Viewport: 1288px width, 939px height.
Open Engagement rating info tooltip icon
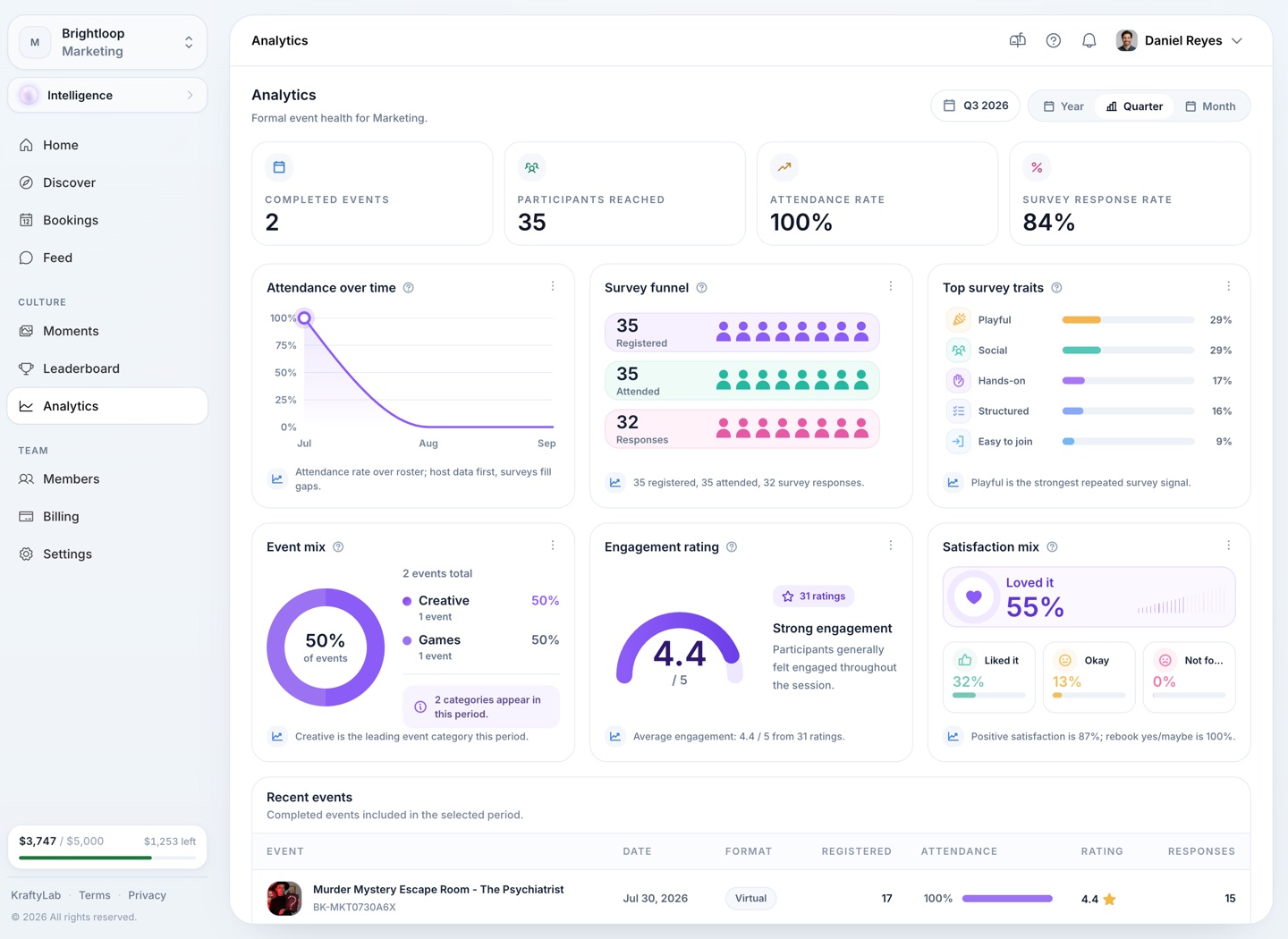[732, 547]
